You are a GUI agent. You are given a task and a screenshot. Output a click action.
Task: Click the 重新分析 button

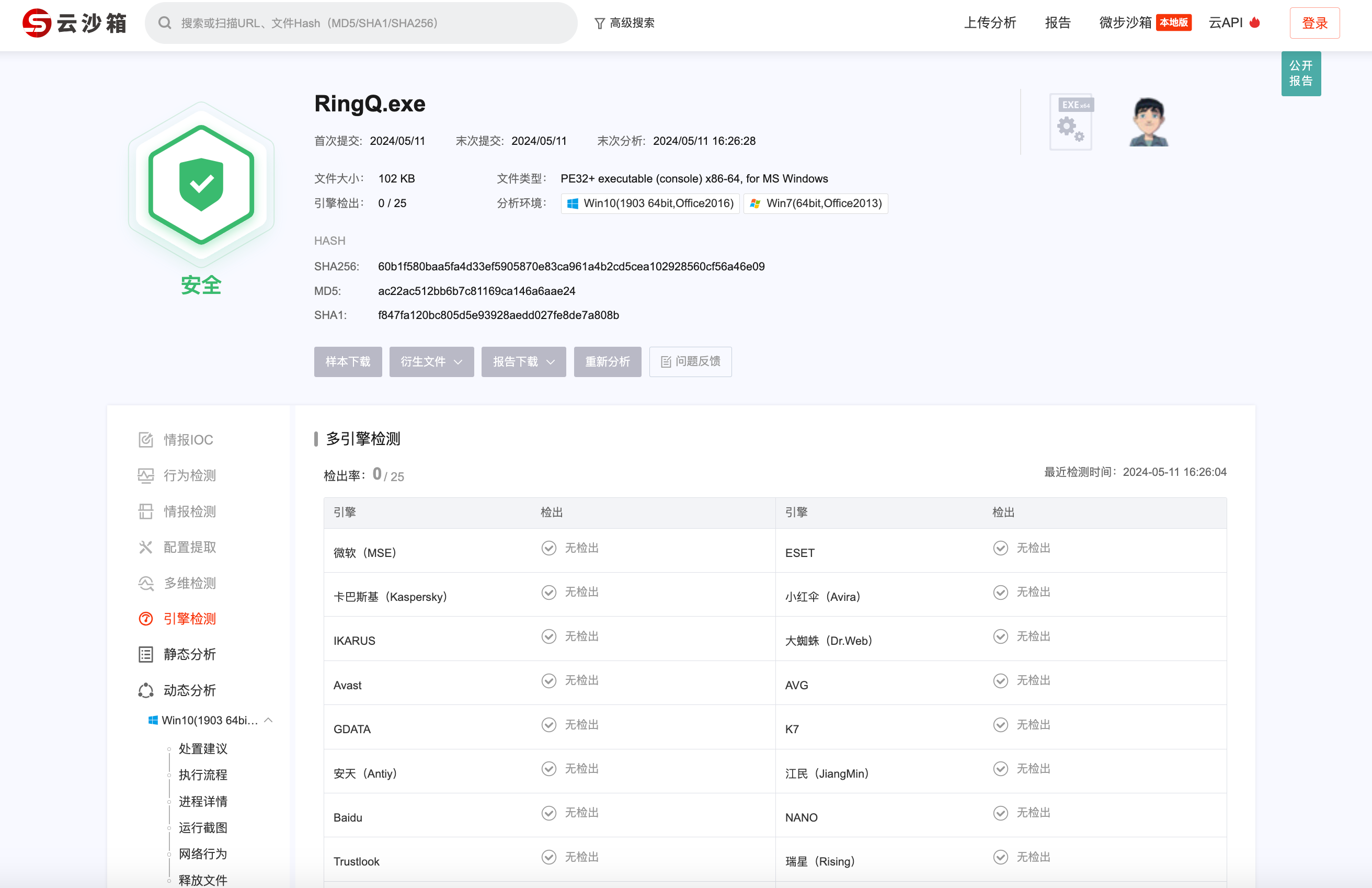pos(607,361)
